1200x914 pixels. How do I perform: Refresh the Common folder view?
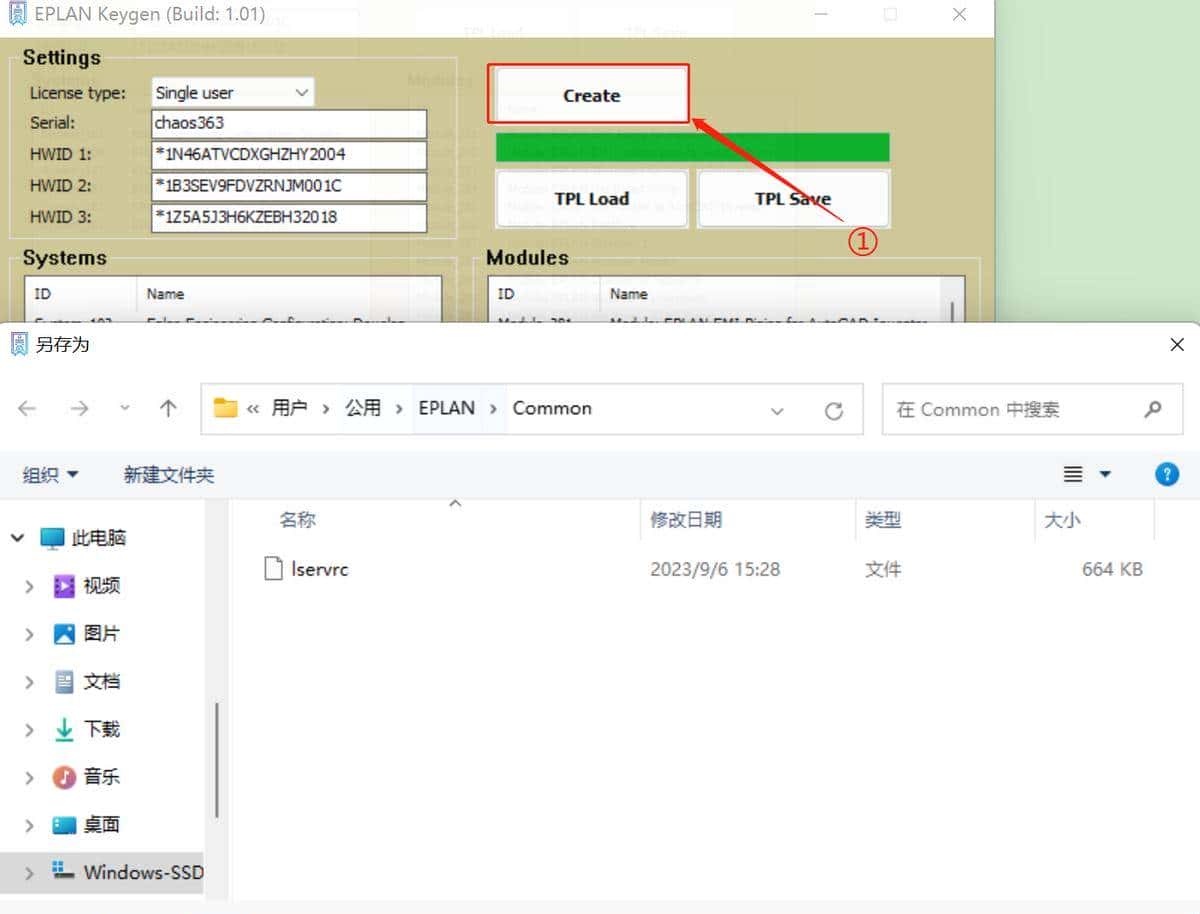835,408
